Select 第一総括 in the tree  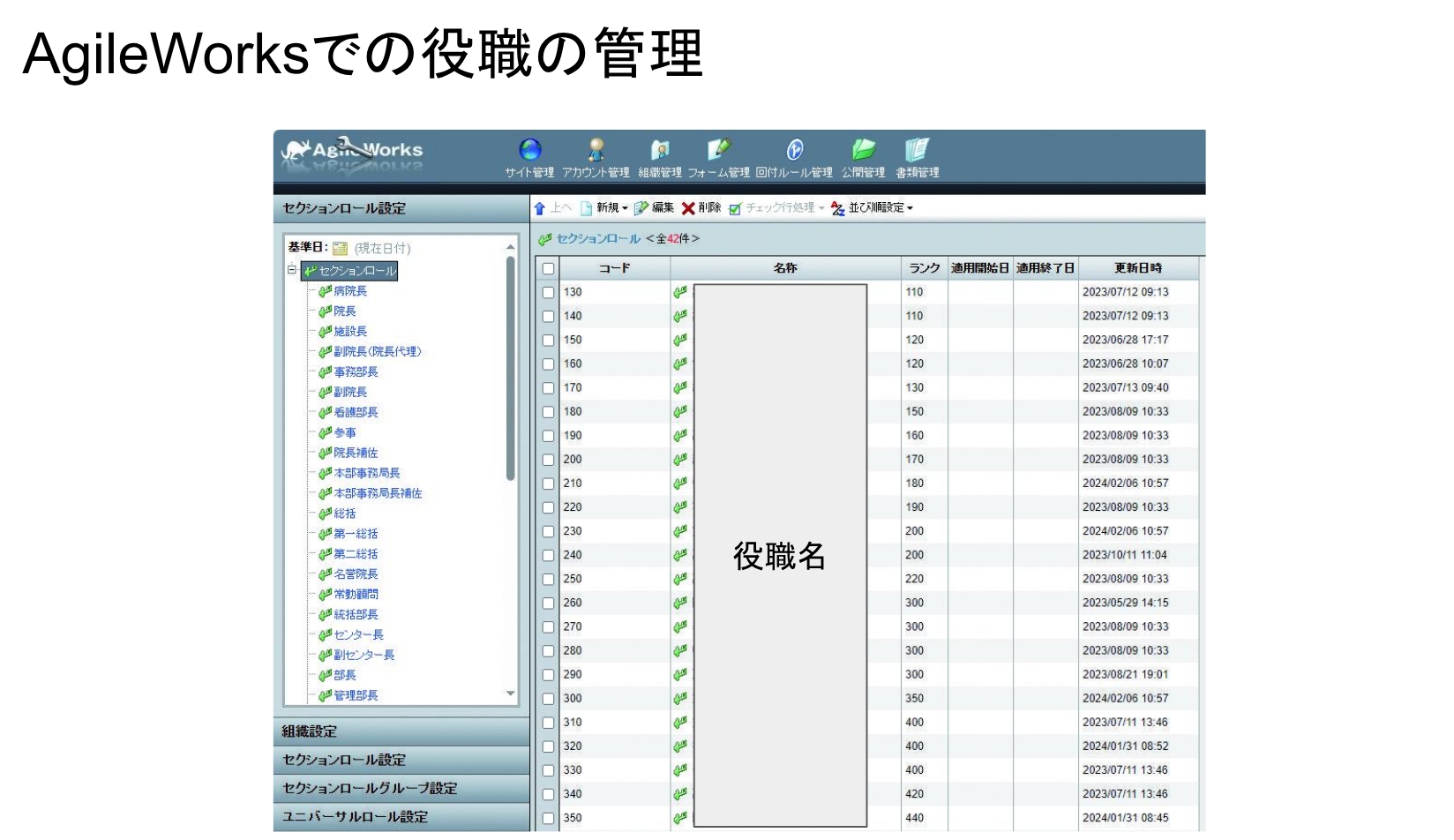[x=355, y=534]
